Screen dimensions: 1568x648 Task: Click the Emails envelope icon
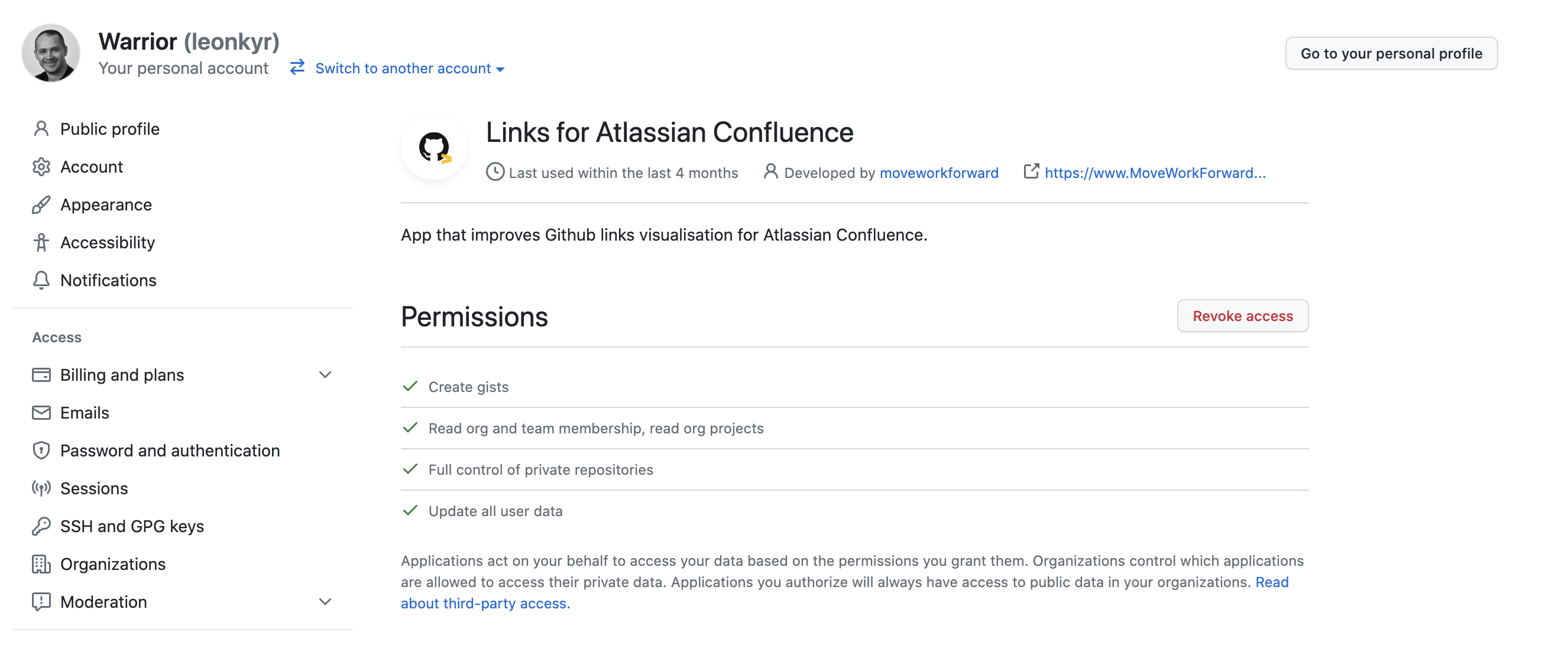[41, 413]
